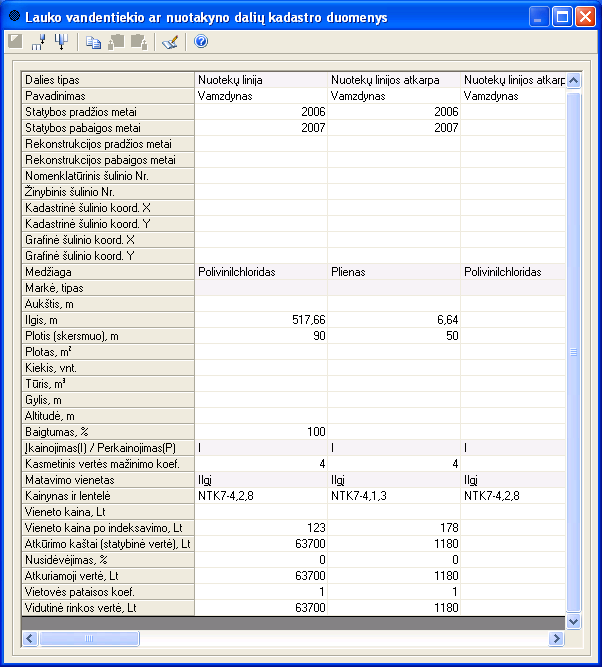
Task: Open Help with the blue question mark
Action: point(201,41)
